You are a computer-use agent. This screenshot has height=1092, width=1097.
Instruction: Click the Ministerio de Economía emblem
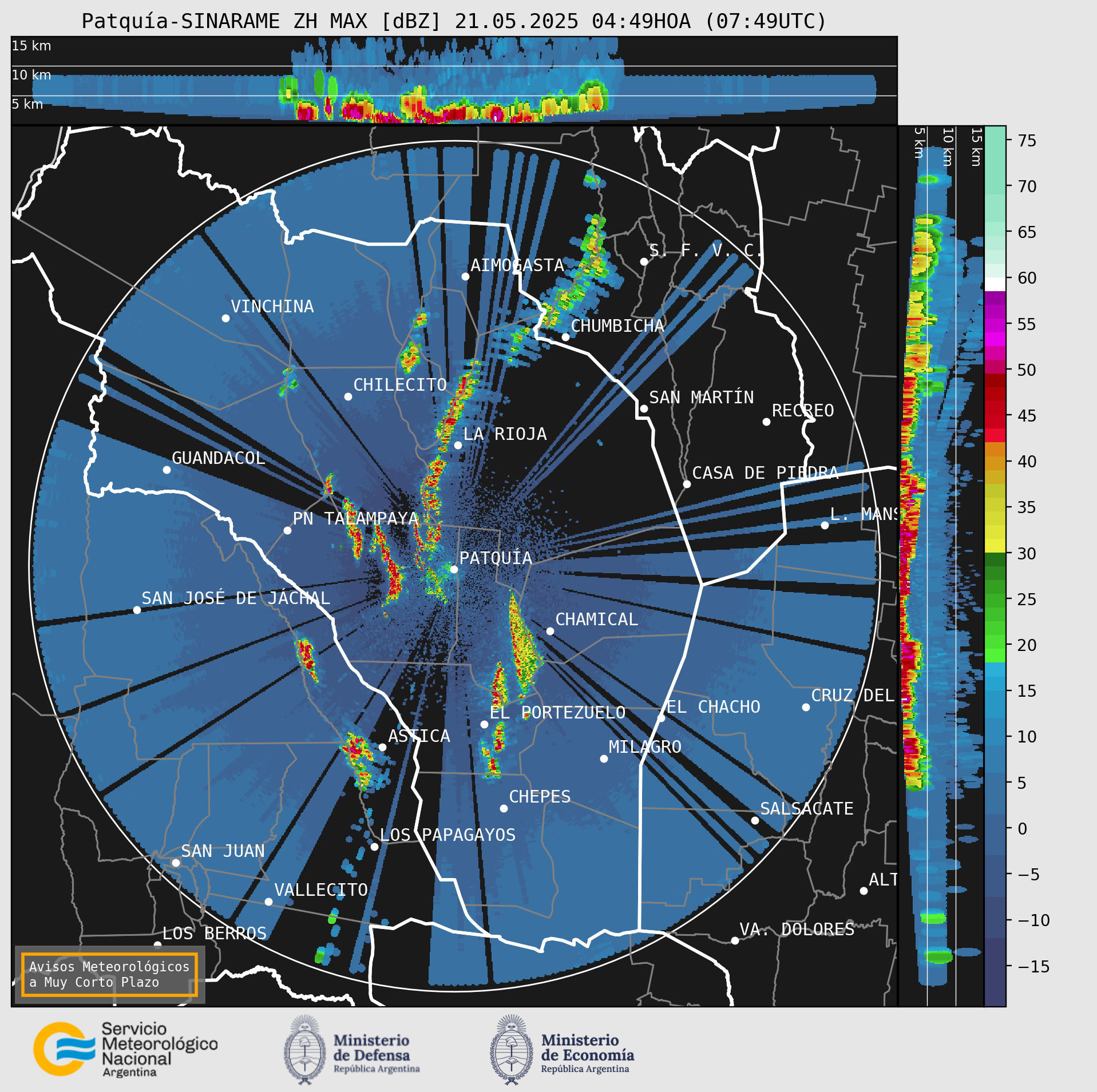pos(511,1050)
